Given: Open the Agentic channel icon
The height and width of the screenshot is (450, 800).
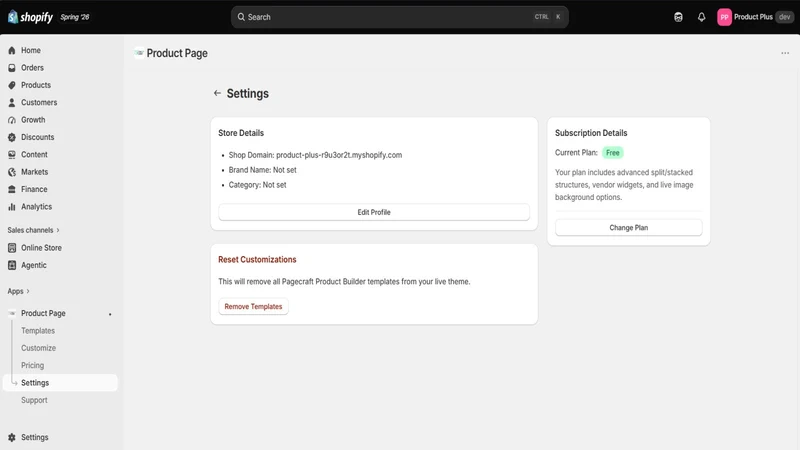Looking at the screenshot, I should 12,265.
